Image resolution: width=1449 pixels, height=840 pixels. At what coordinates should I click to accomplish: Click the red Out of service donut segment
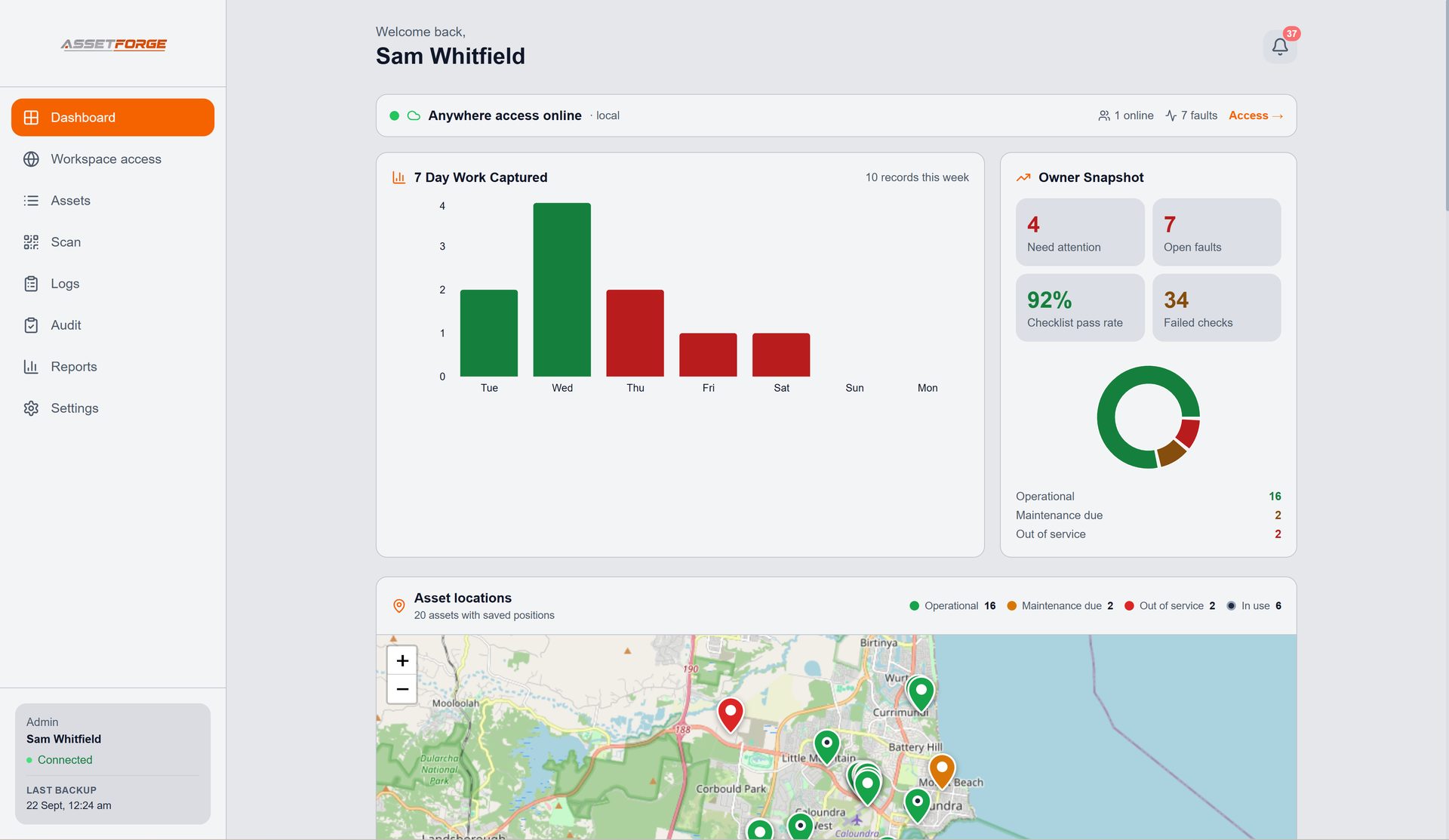1188,433
